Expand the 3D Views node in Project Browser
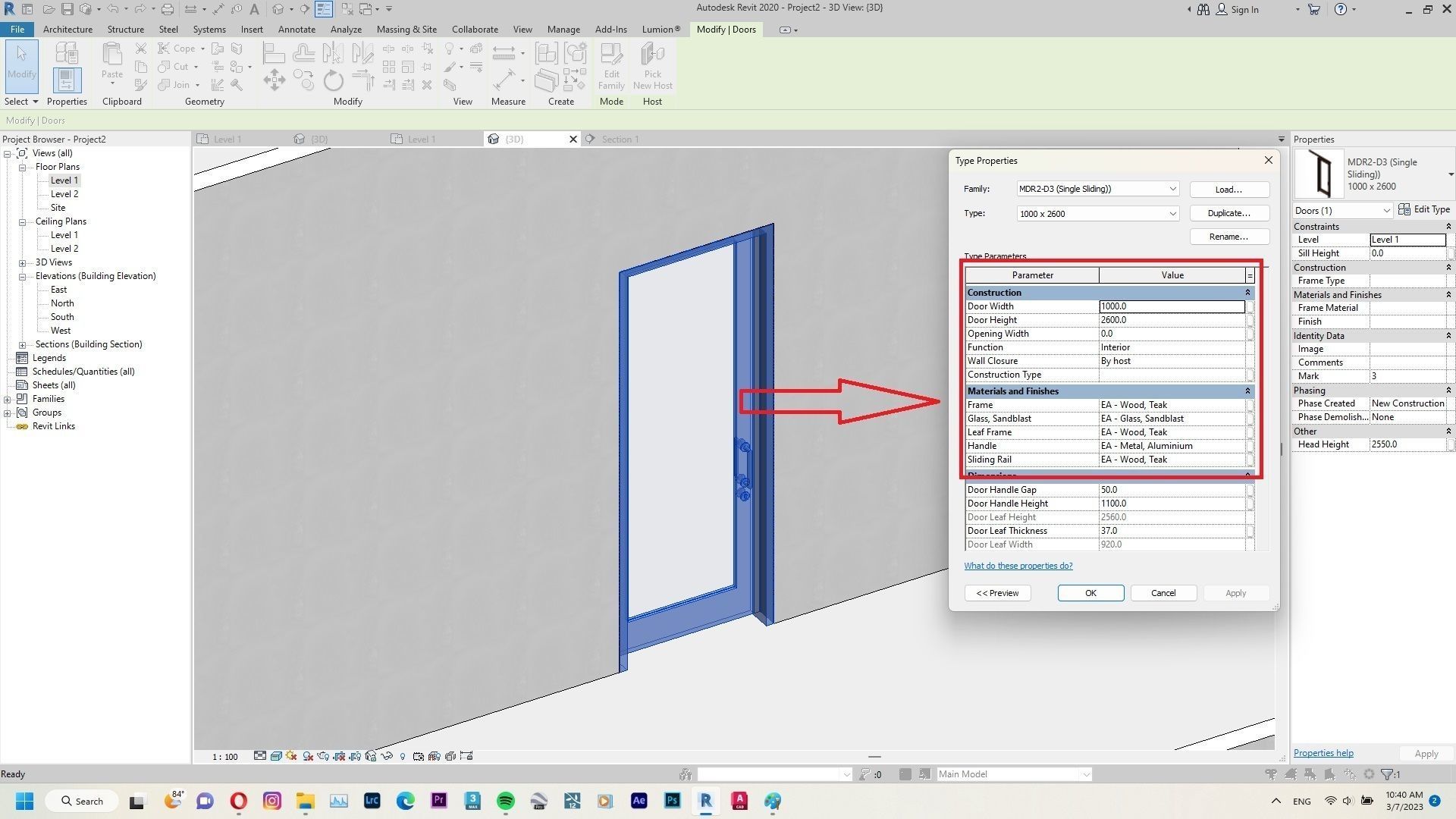The image size is (1456, 819). coord(22,262)
